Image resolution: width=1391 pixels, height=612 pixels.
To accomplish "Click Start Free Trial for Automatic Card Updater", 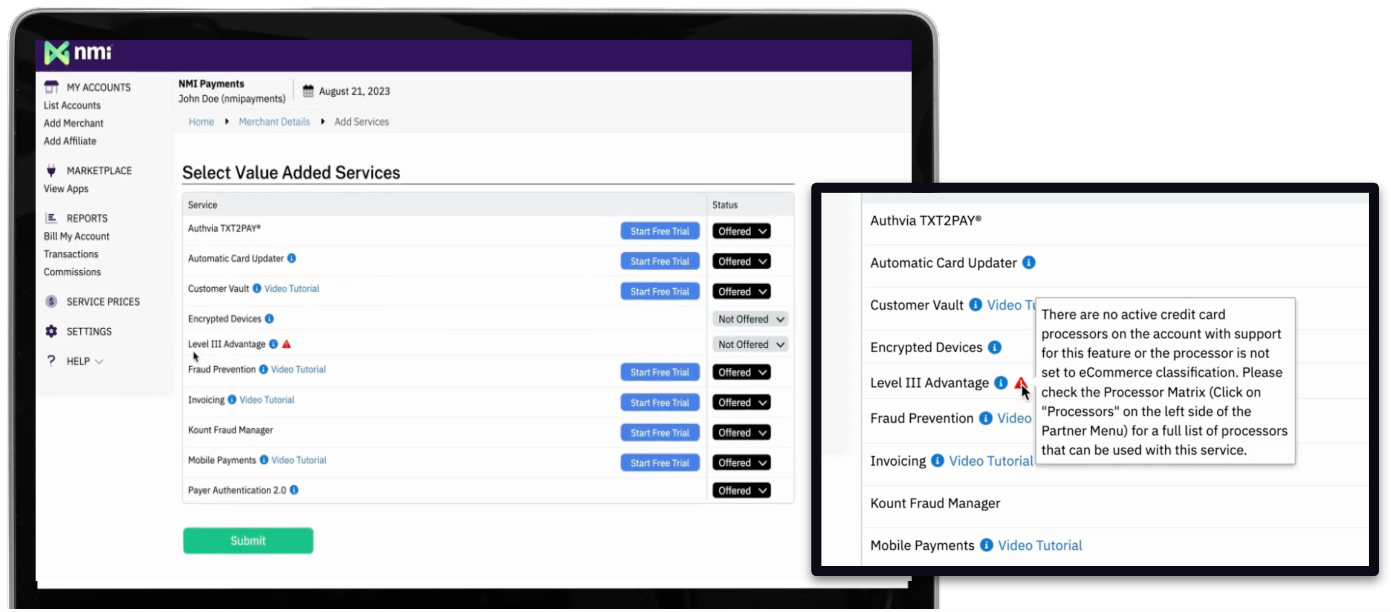I will click(660, 261).
